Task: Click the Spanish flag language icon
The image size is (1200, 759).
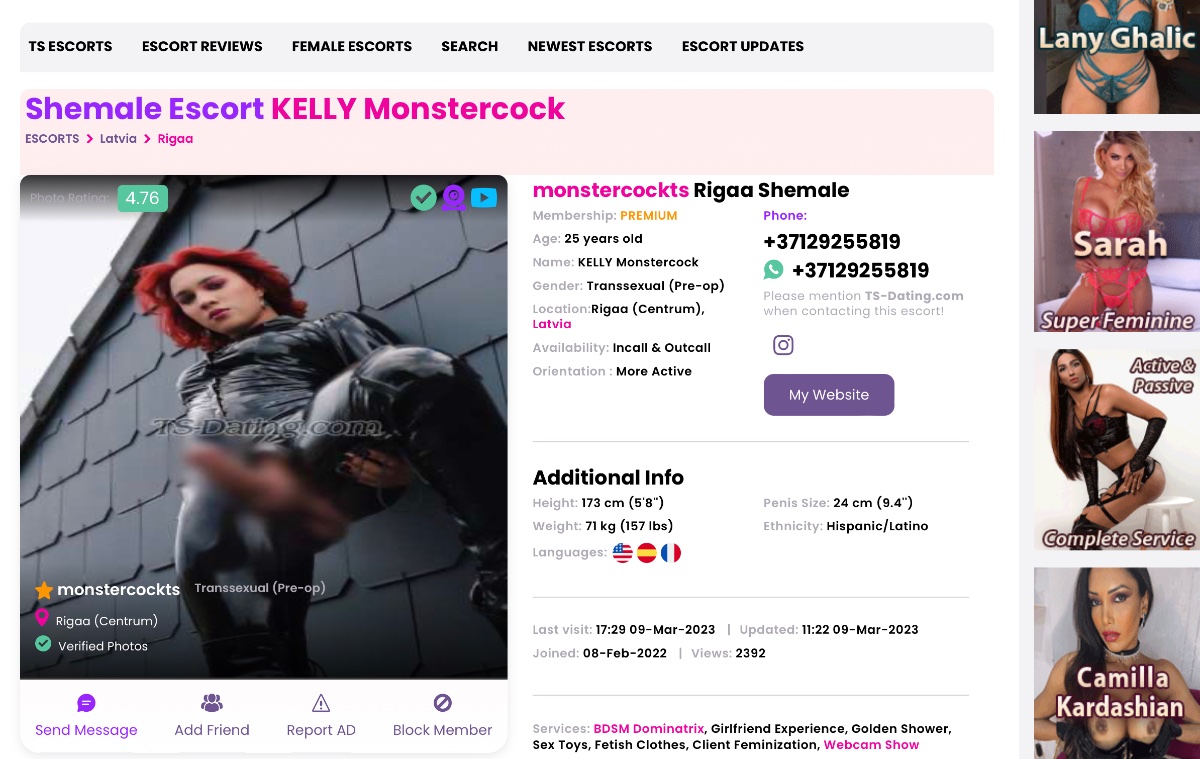Action: click(x=647, y=553)
